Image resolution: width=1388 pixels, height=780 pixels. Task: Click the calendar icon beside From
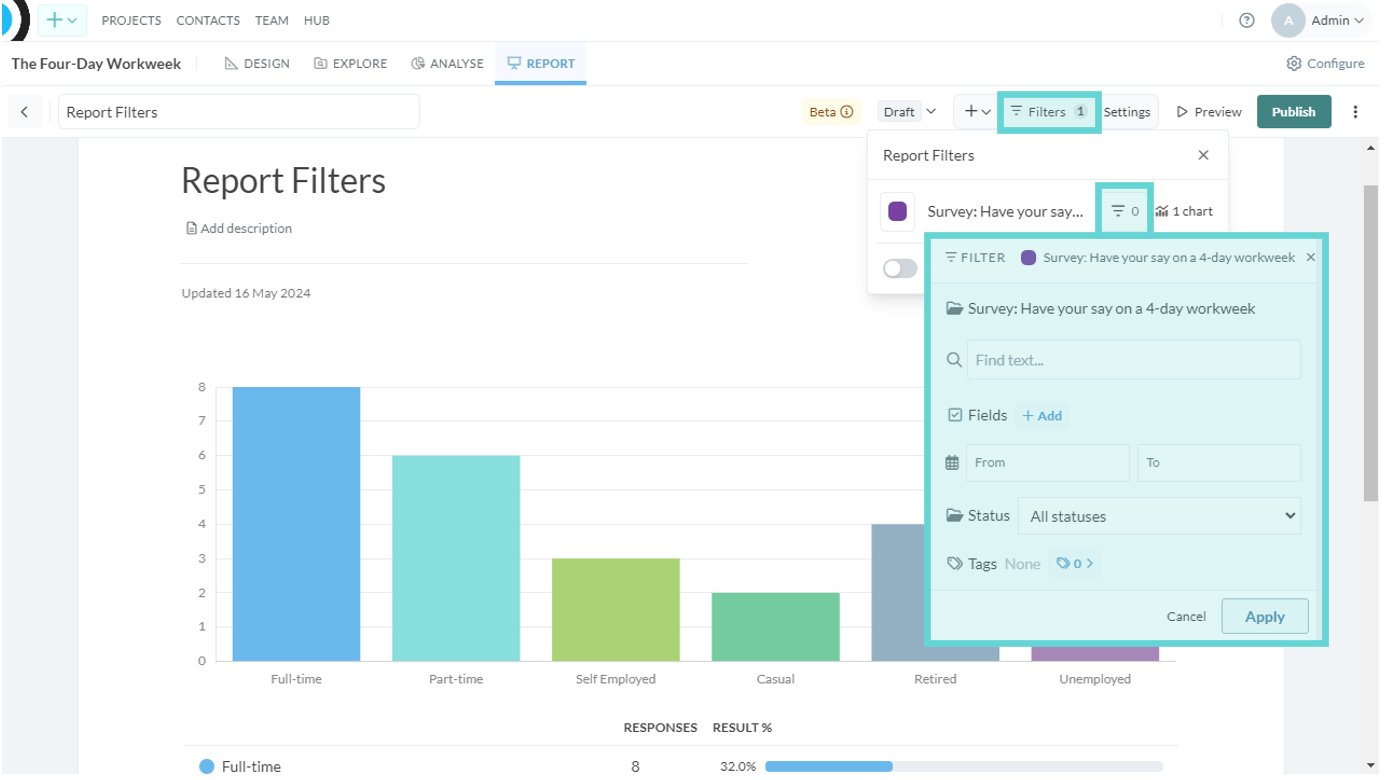point(952,463)
